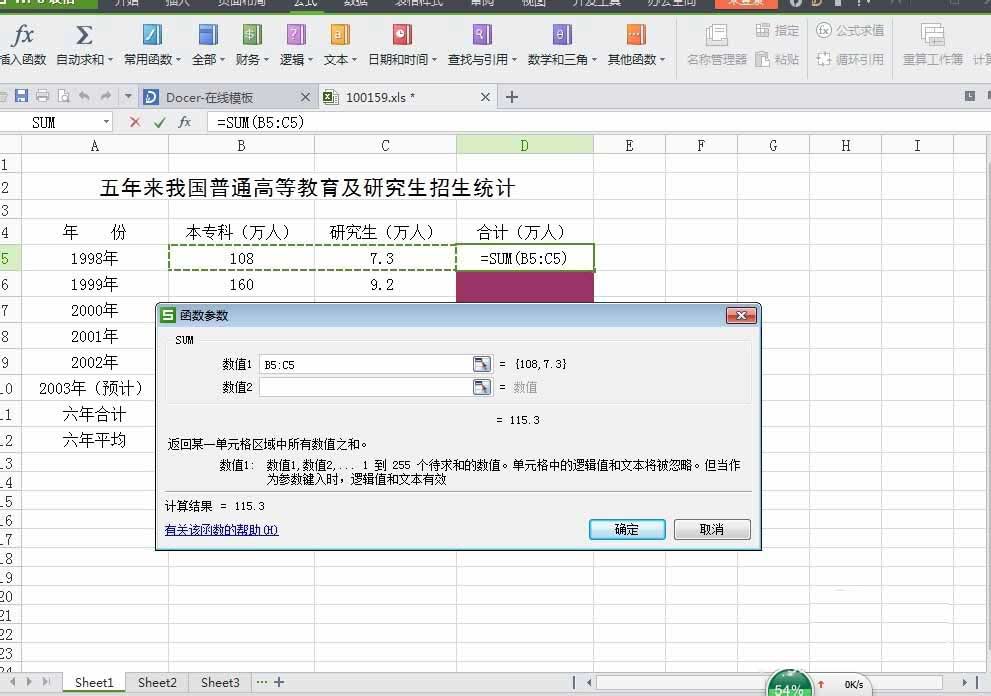The height and width of the screenshot is (696, 991).
Task: Switch to Sheet3 tab
Action: pos(220,682)
